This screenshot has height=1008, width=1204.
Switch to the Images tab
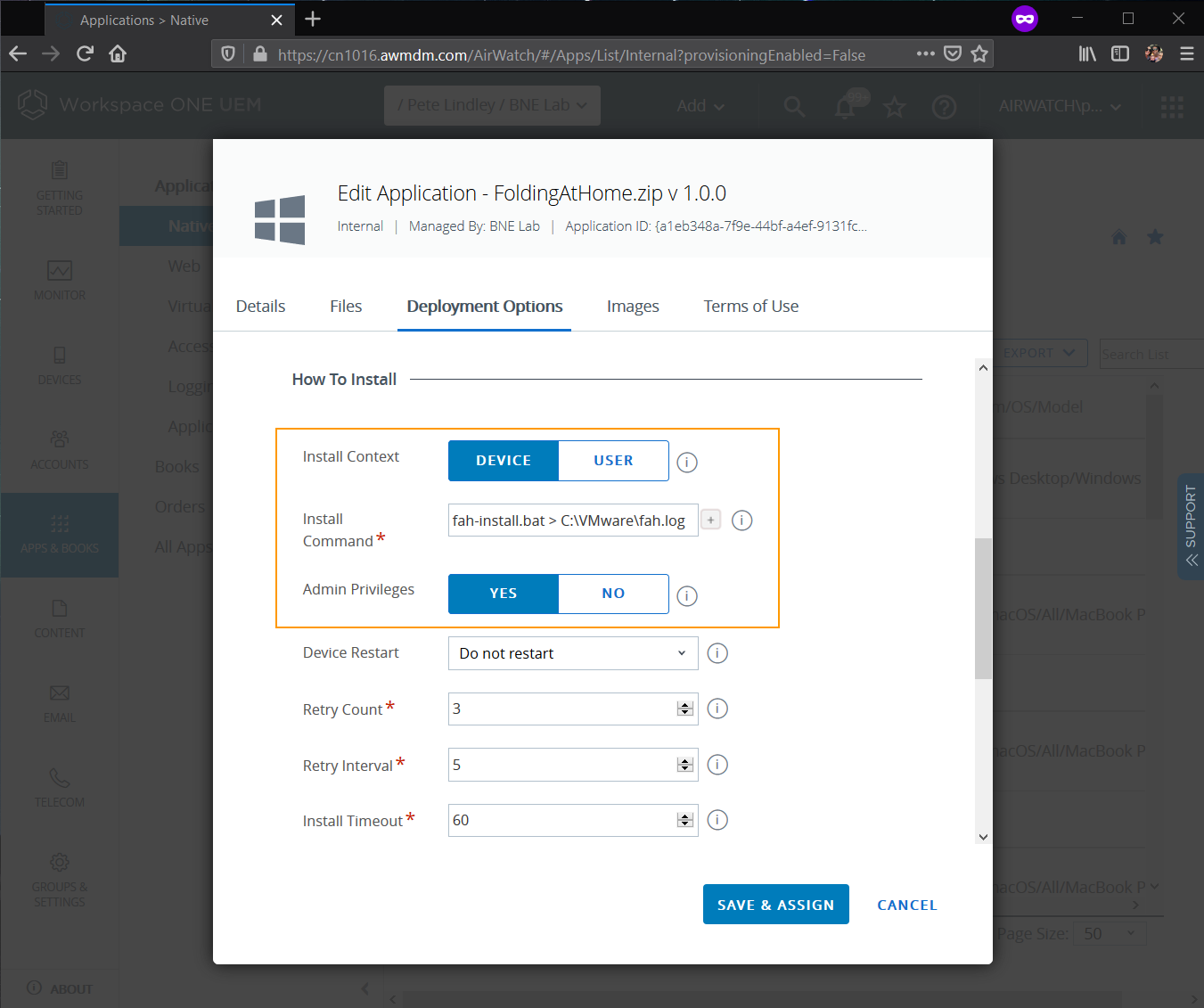click(x=633, y=306)
